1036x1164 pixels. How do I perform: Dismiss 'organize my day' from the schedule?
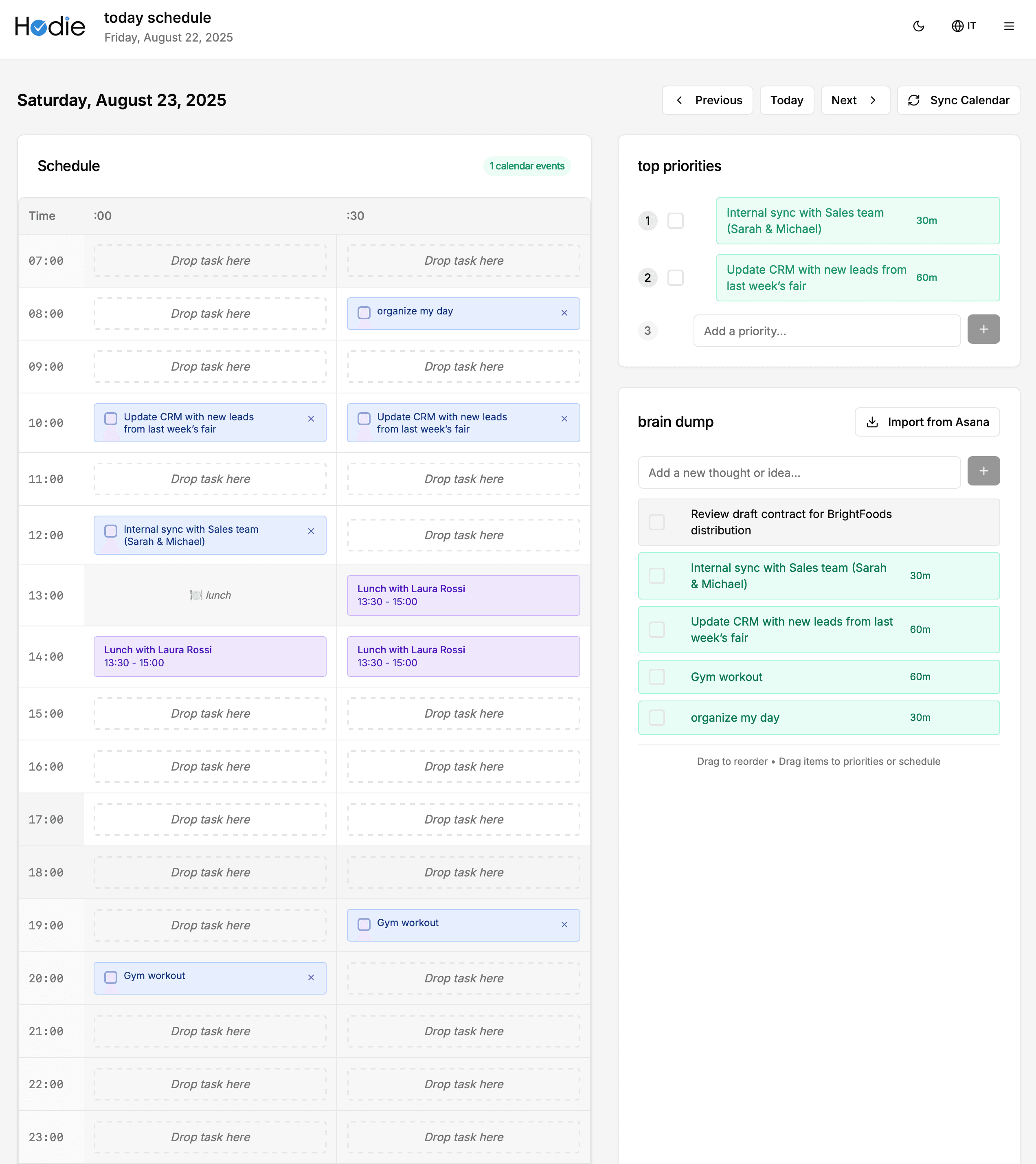pos(564,313)
